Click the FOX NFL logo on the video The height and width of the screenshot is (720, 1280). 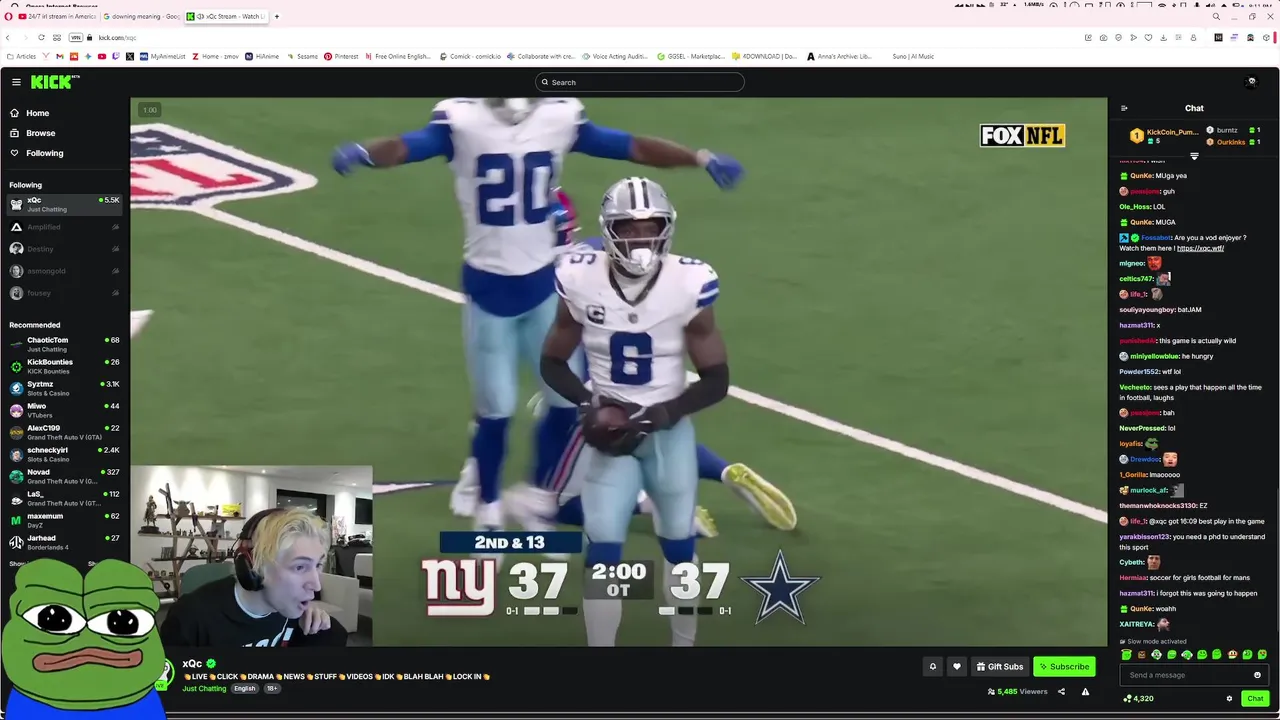pyautogui.click(x=1022, y=135)
